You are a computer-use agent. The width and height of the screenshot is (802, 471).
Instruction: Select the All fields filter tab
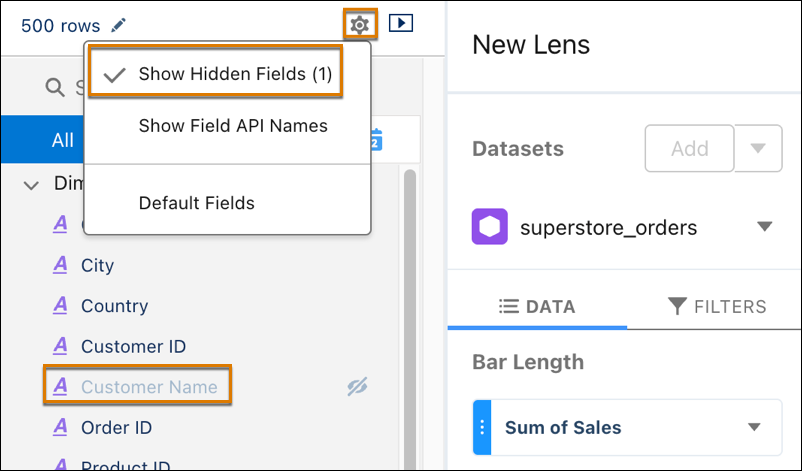pos(43,140)
